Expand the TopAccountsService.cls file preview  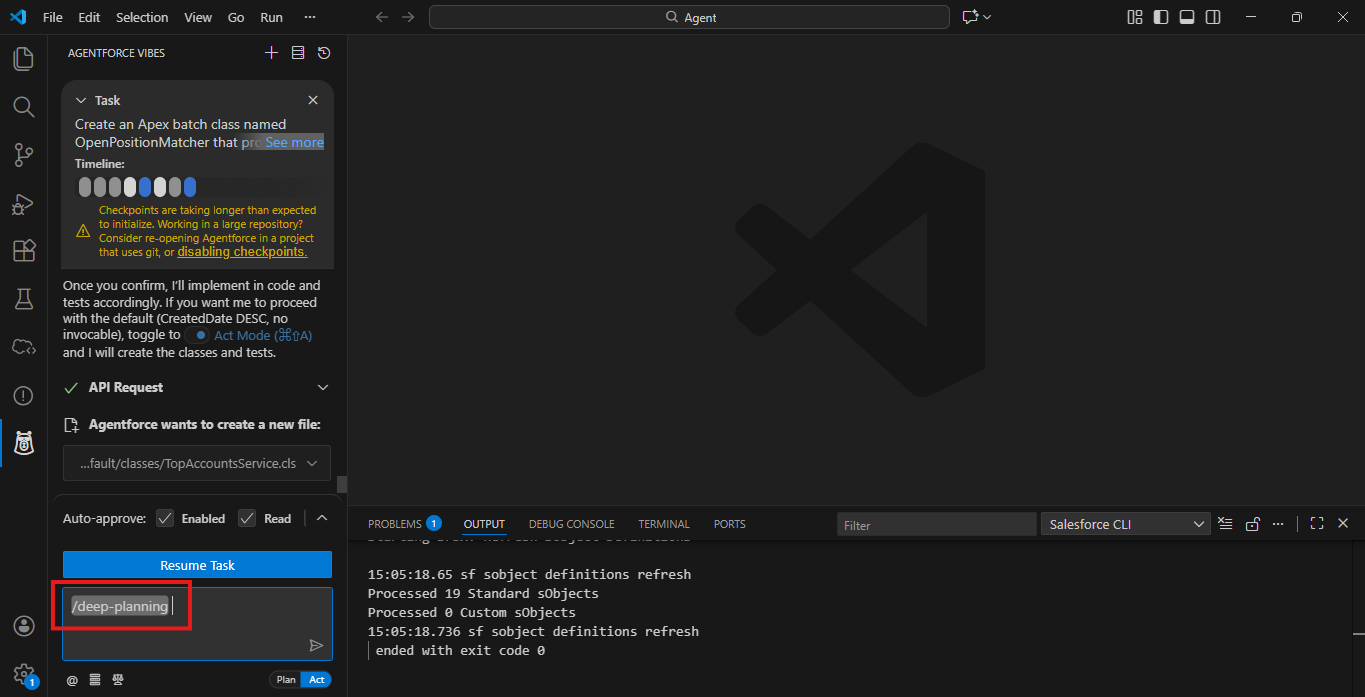point(313,463)
